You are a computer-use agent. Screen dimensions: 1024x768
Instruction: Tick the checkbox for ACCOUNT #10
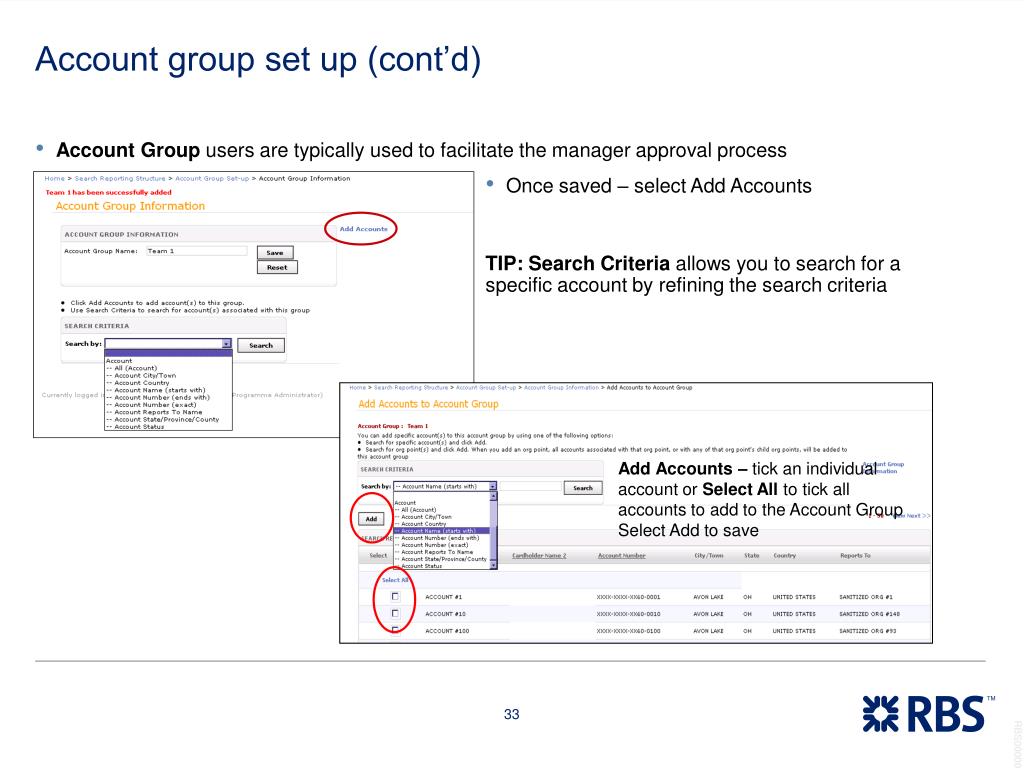[395, 613]
